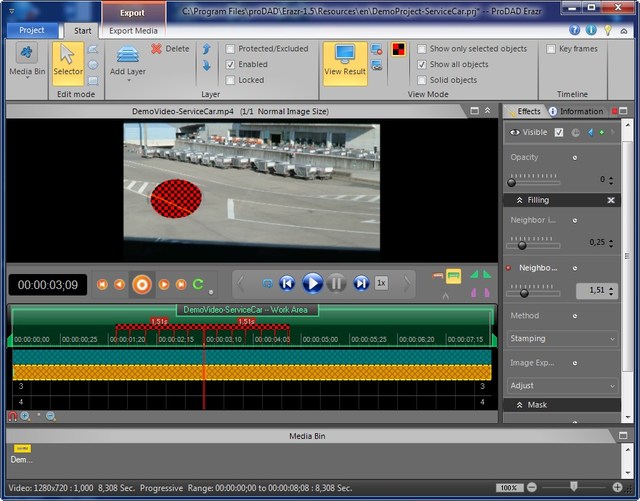The image size is (640, 501).
Task: Select the Selector edit mode tool
Action: [x=68, y=61]
